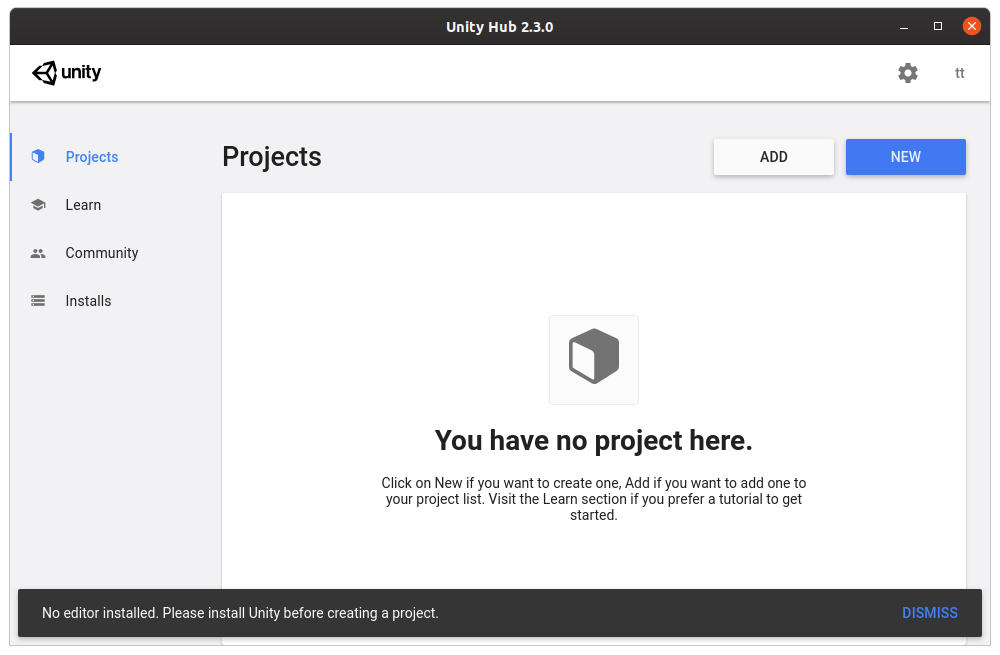Click the Community people icon
This screenshot has width=1000, height=655.
click(x=38, y=252)
